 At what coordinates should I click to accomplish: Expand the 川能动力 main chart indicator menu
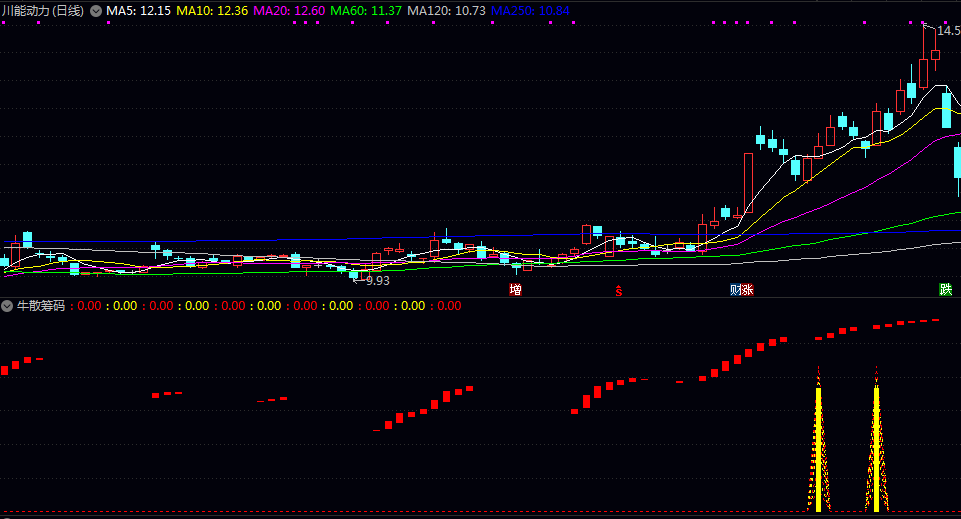pos(95,10)
